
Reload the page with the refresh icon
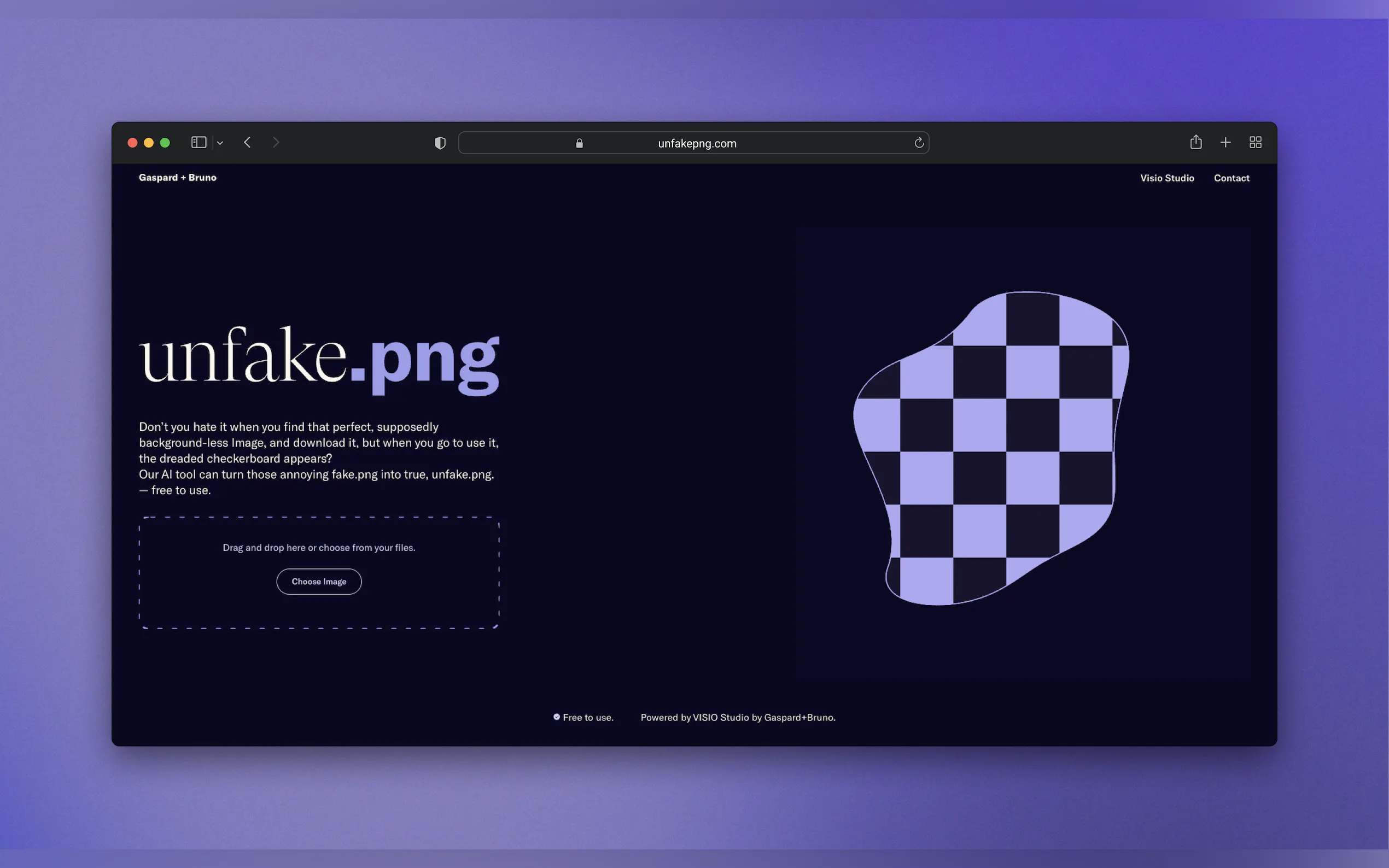[919, 143]
